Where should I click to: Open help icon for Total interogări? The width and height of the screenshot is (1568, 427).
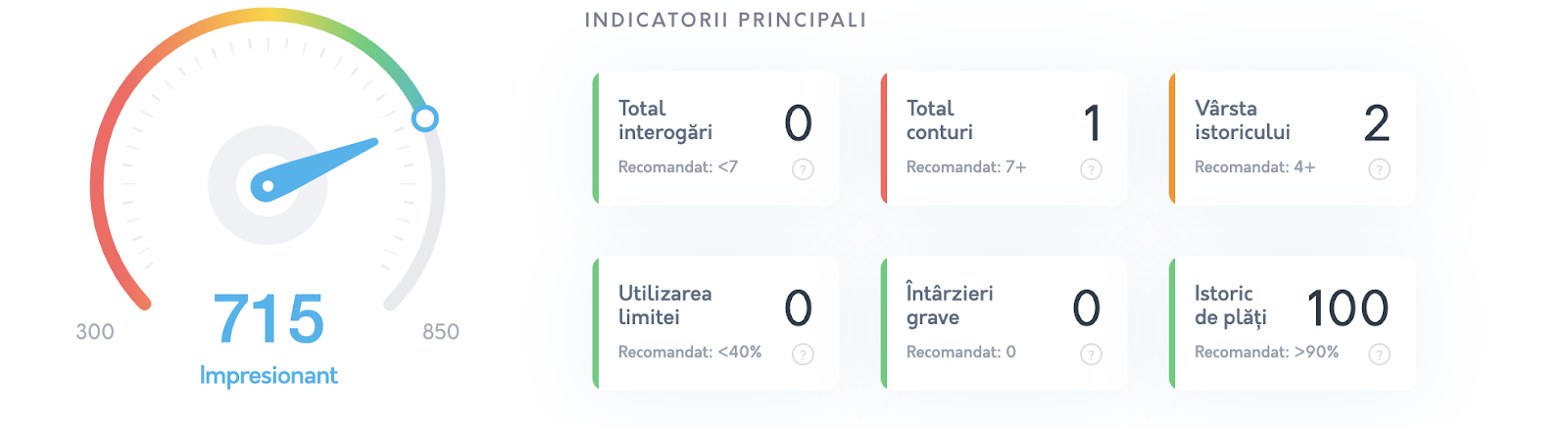pos(803,169)
